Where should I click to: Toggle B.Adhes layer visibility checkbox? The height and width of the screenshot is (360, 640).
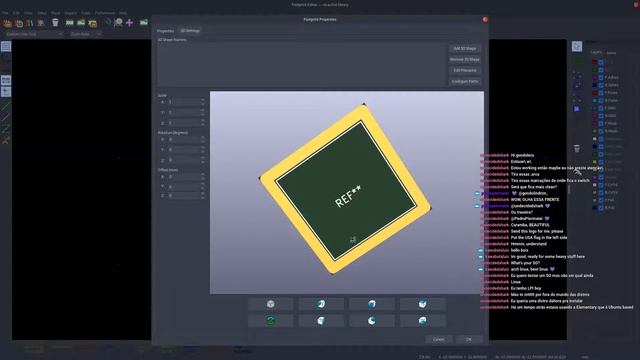point(601,85)
